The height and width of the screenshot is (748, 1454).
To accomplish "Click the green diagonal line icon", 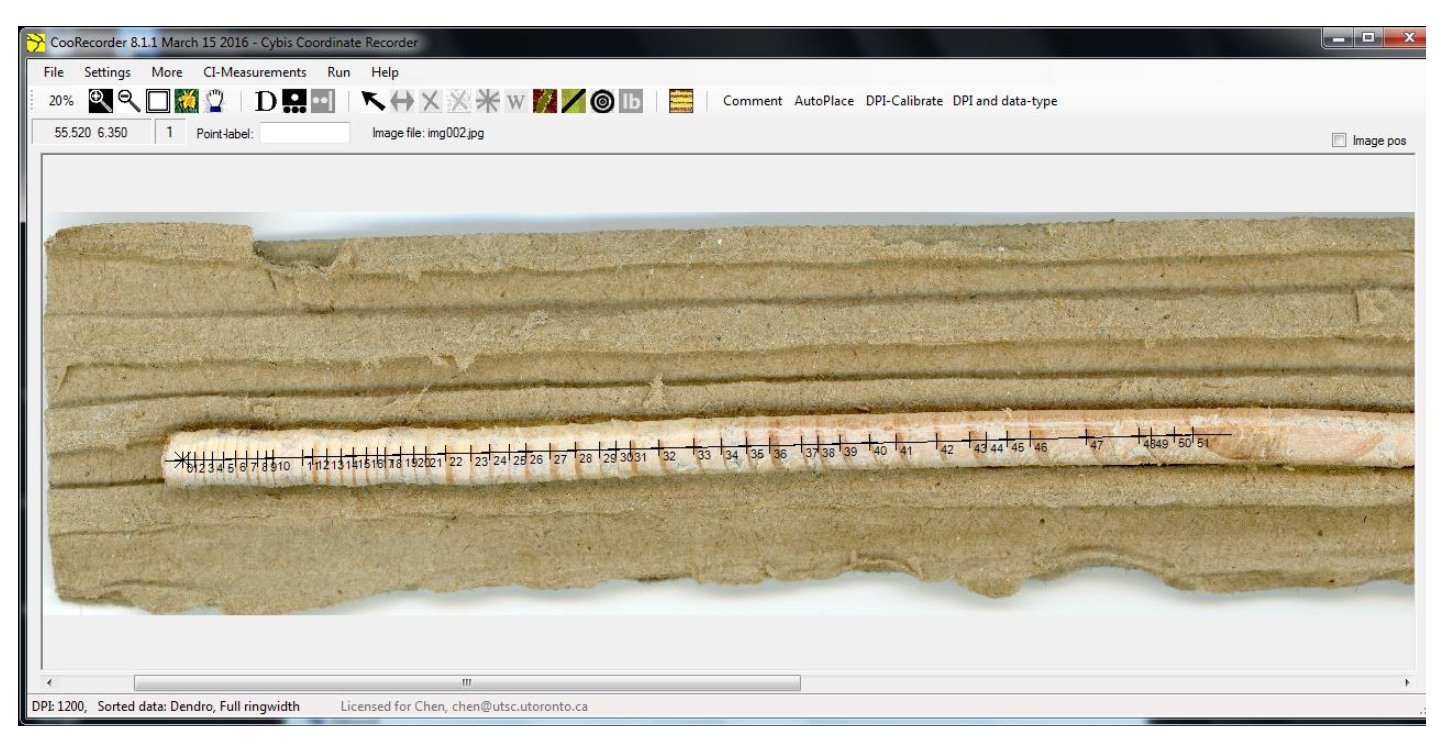I will [x=574, y=101].
